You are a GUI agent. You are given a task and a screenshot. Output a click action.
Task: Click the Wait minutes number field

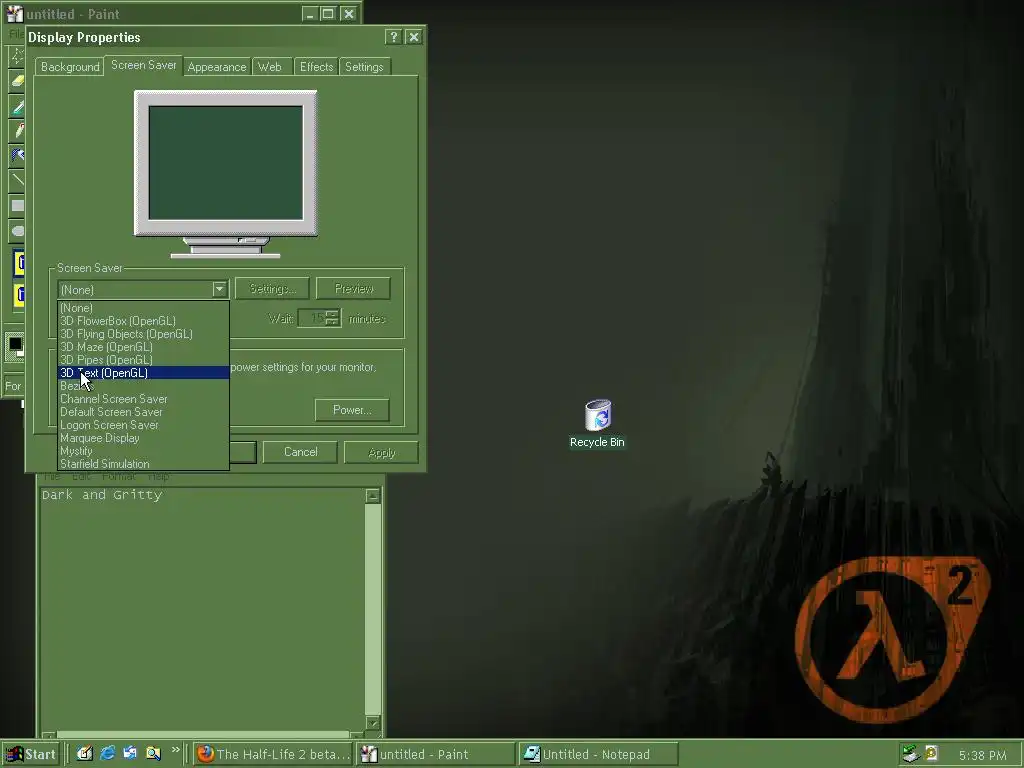(x=312, y=318)
